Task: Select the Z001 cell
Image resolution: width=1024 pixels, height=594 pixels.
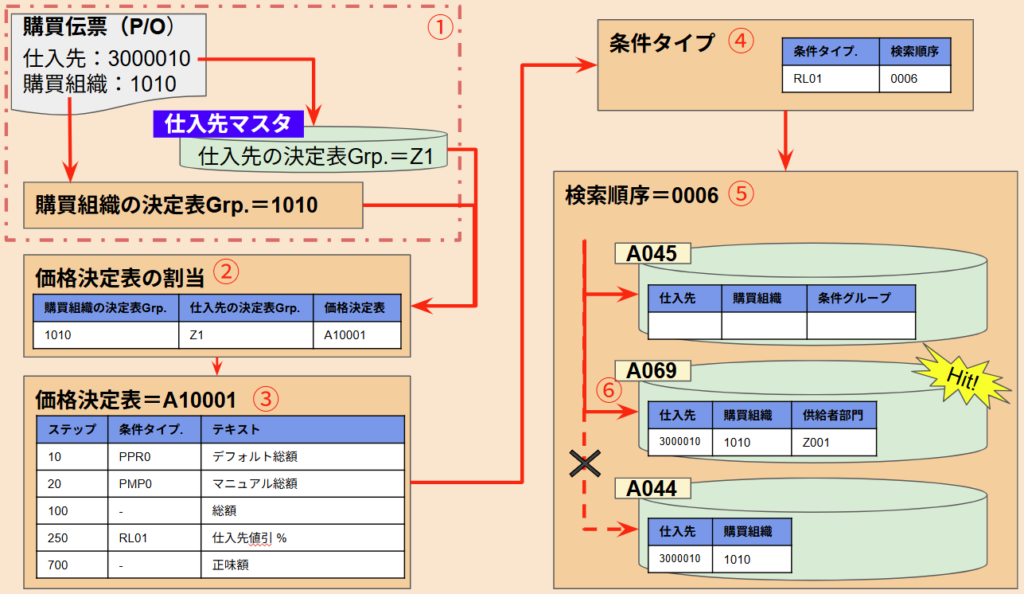Action: tap(834, 442)
